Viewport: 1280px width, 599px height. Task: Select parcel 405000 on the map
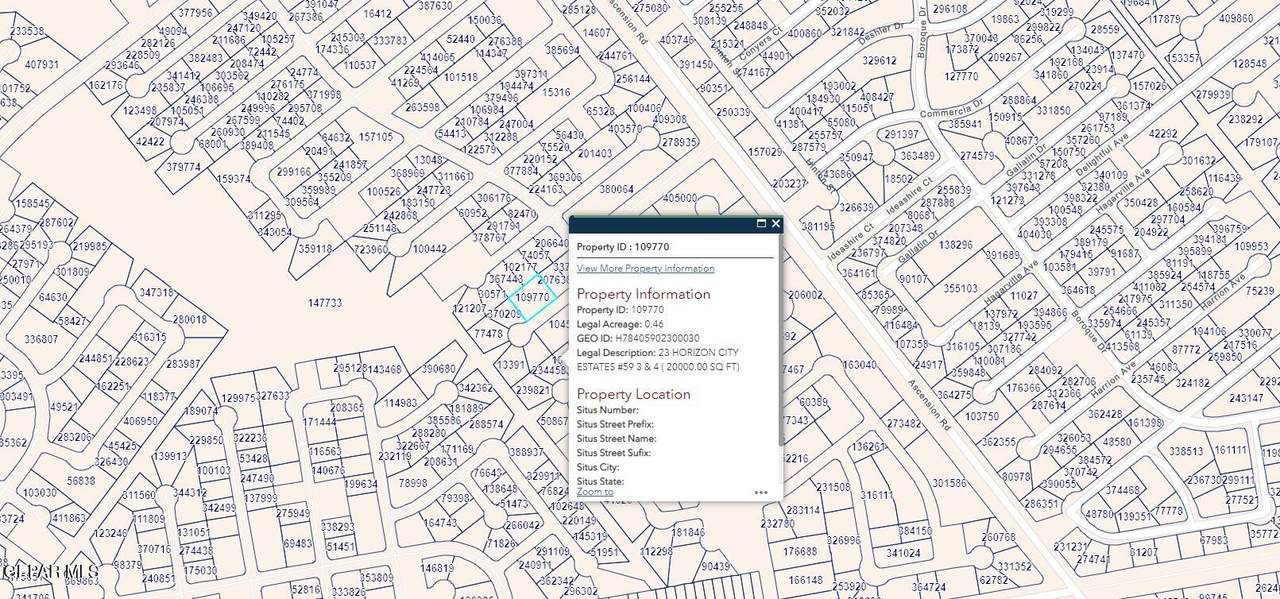(x=680, y=198)
